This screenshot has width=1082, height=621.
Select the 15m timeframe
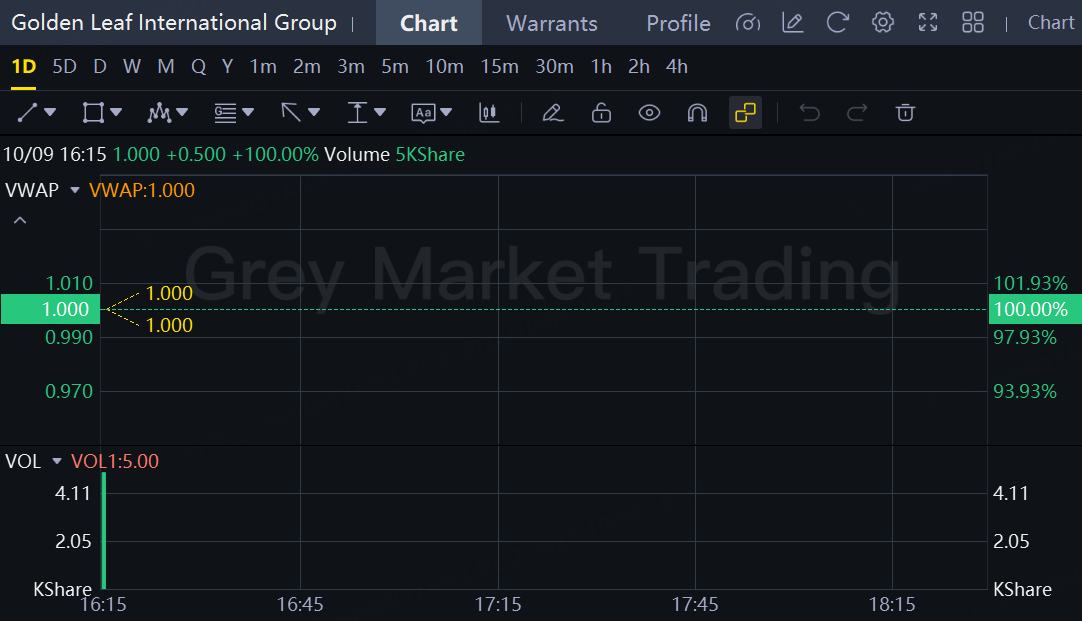point(499,67)
